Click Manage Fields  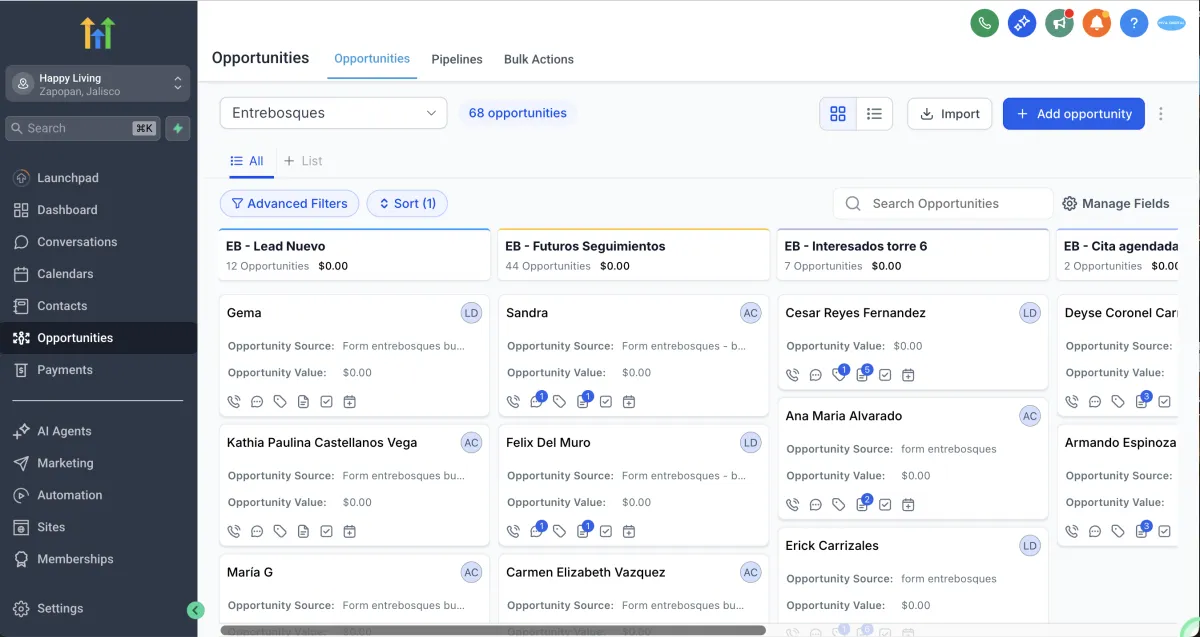(1115, 203)
